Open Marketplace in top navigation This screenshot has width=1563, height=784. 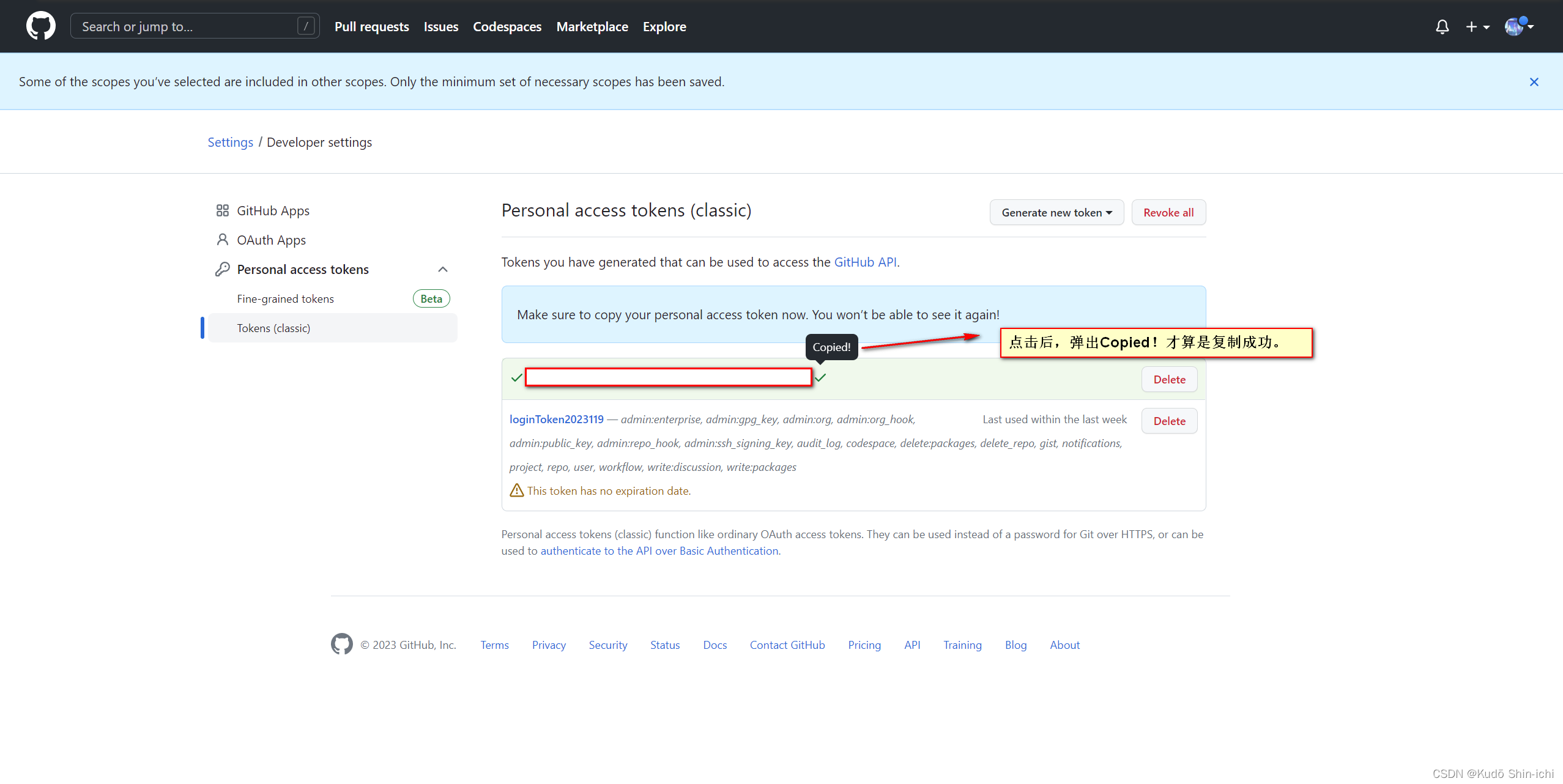592,27
